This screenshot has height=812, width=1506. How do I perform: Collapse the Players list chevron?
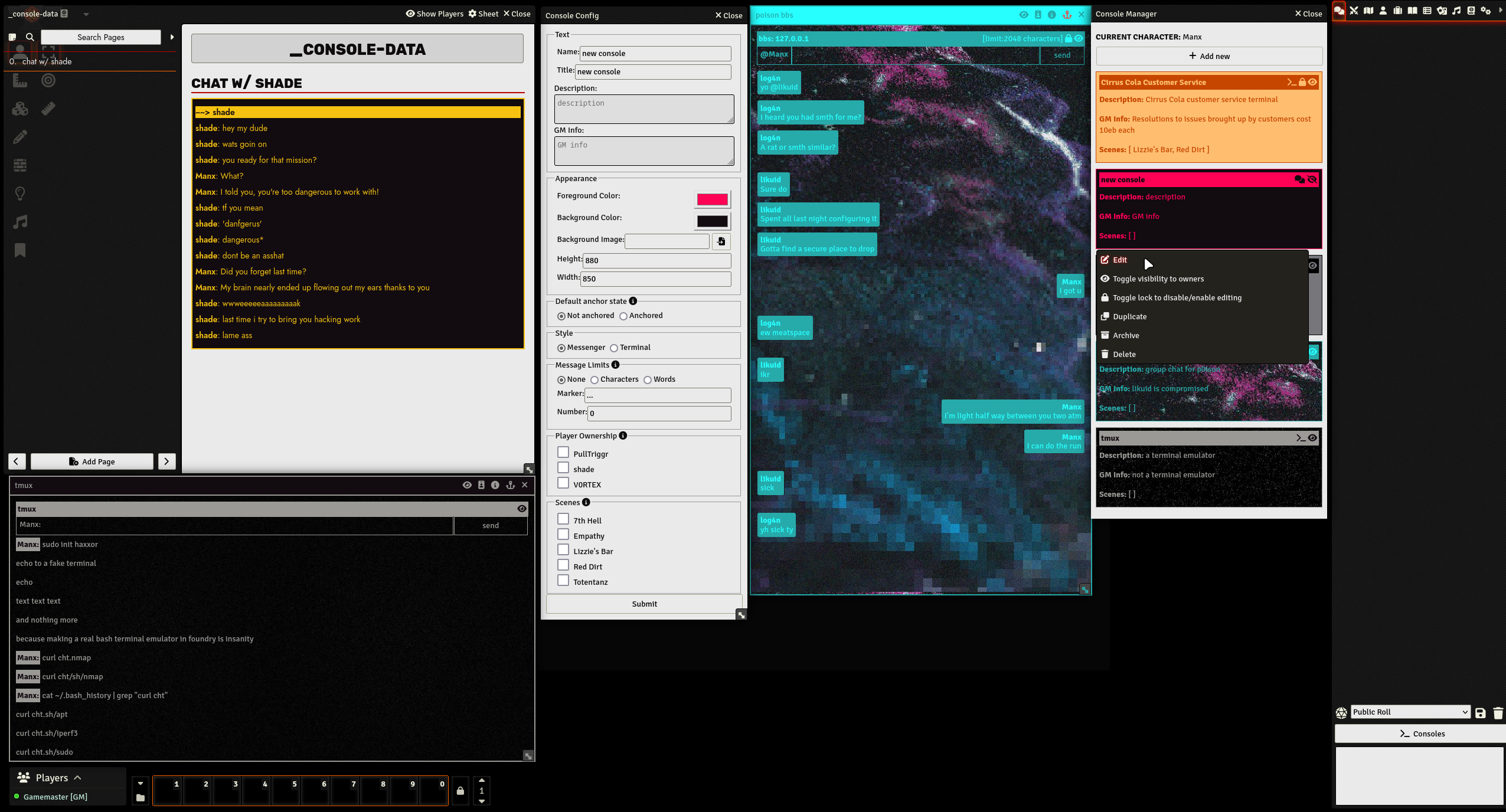(77, 778)
